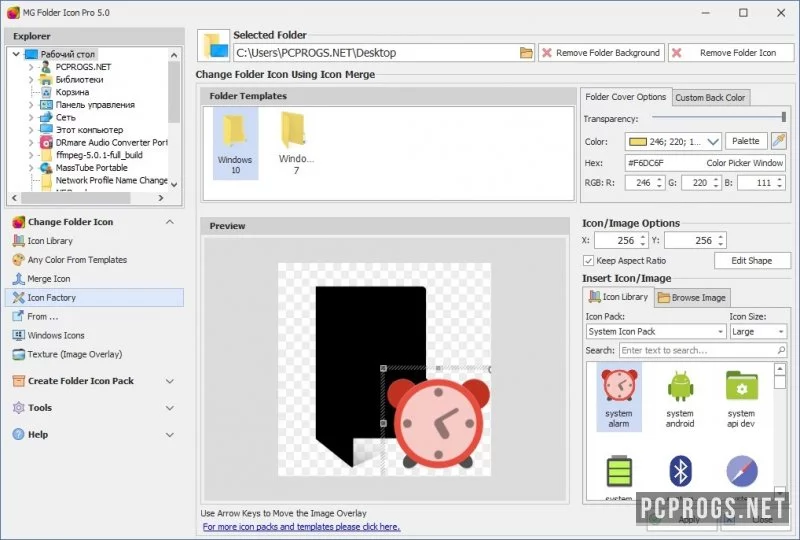The image size is (800, 540).
Task: Switch to Custom Back Color tab
Action: pos(710,97)
